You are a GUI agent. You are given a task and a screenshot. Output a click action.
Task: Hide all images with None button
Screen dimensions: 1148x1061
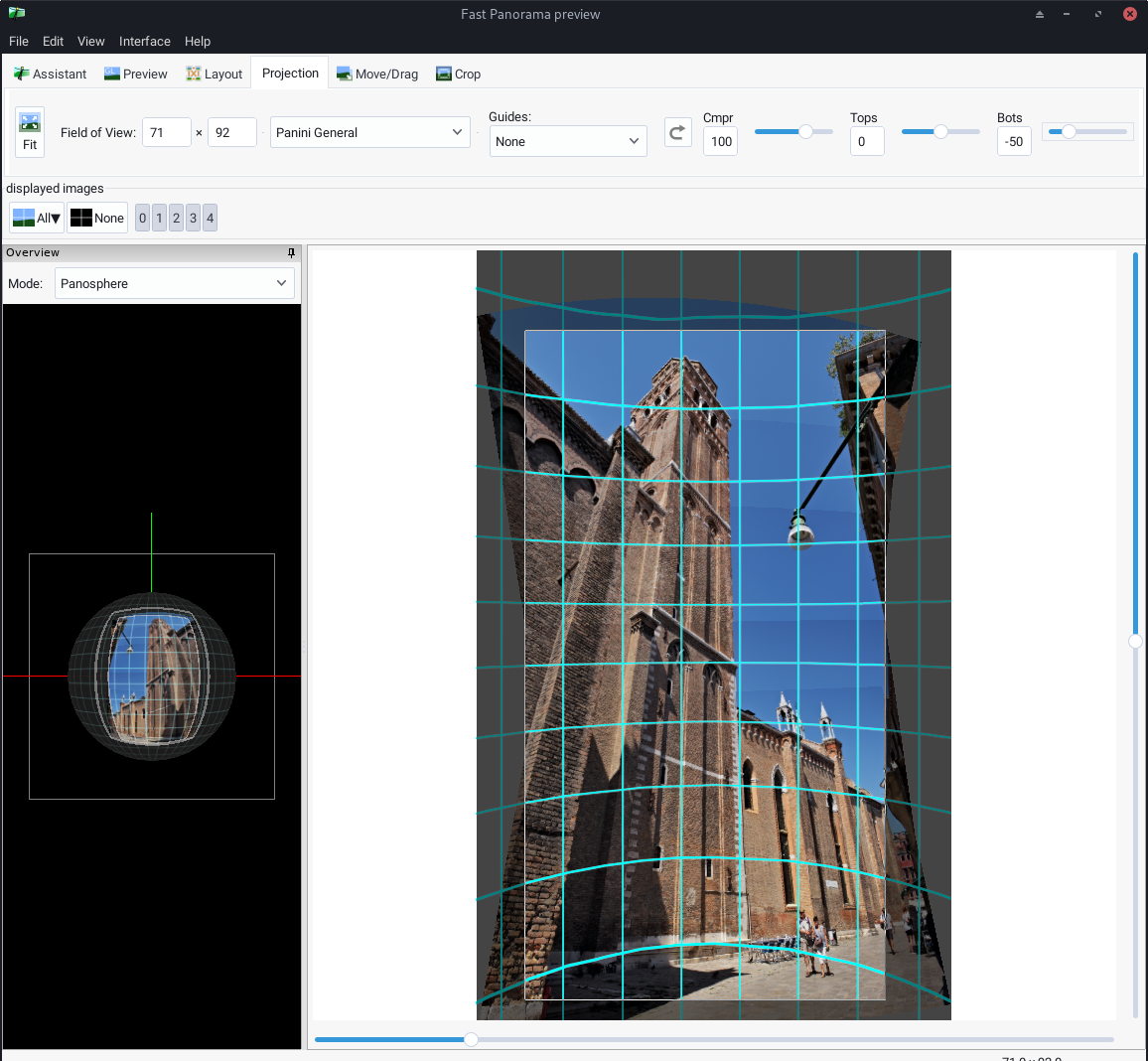tap(97, 218)
